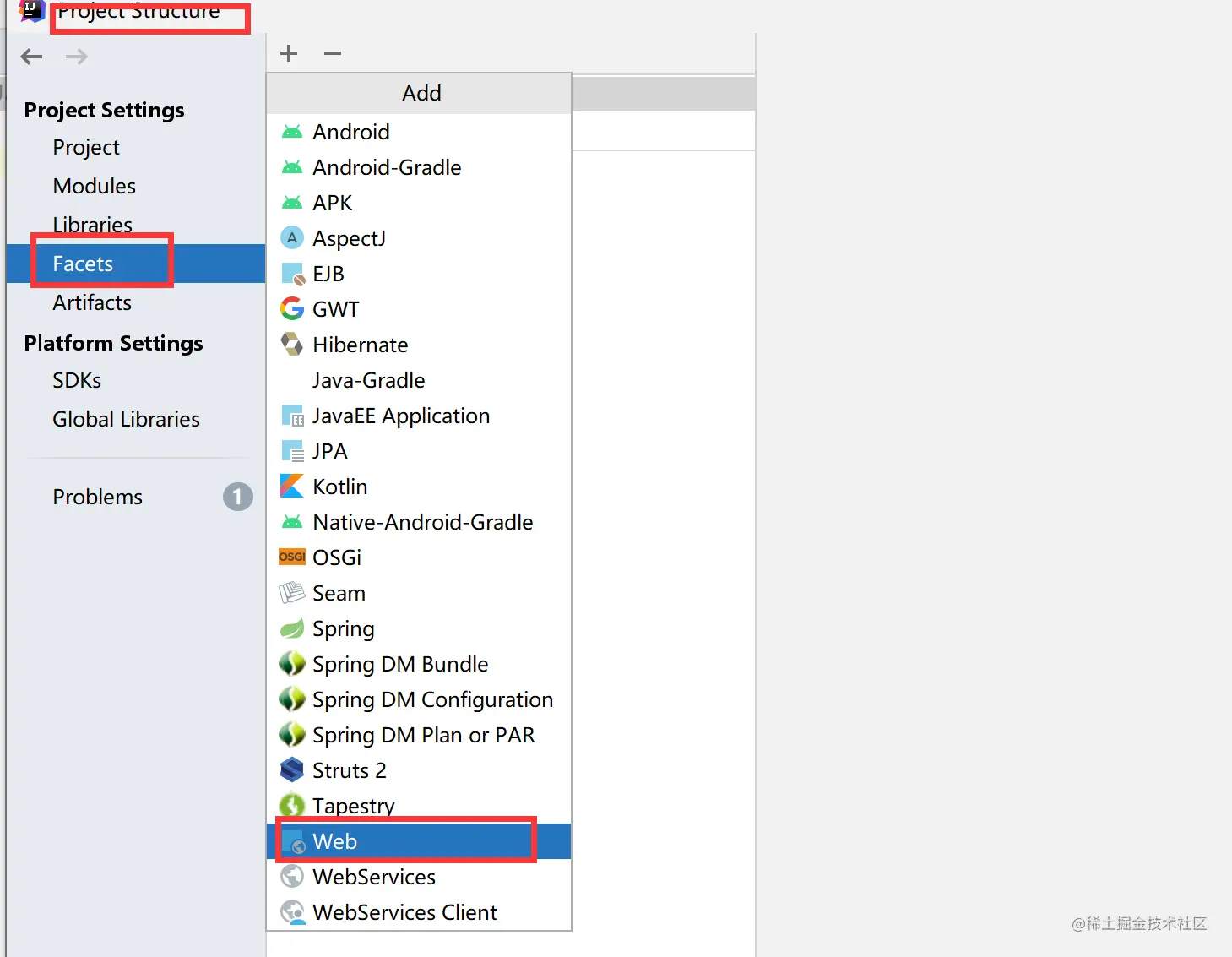Select Facets in the sidebar

tap(135, 264)
